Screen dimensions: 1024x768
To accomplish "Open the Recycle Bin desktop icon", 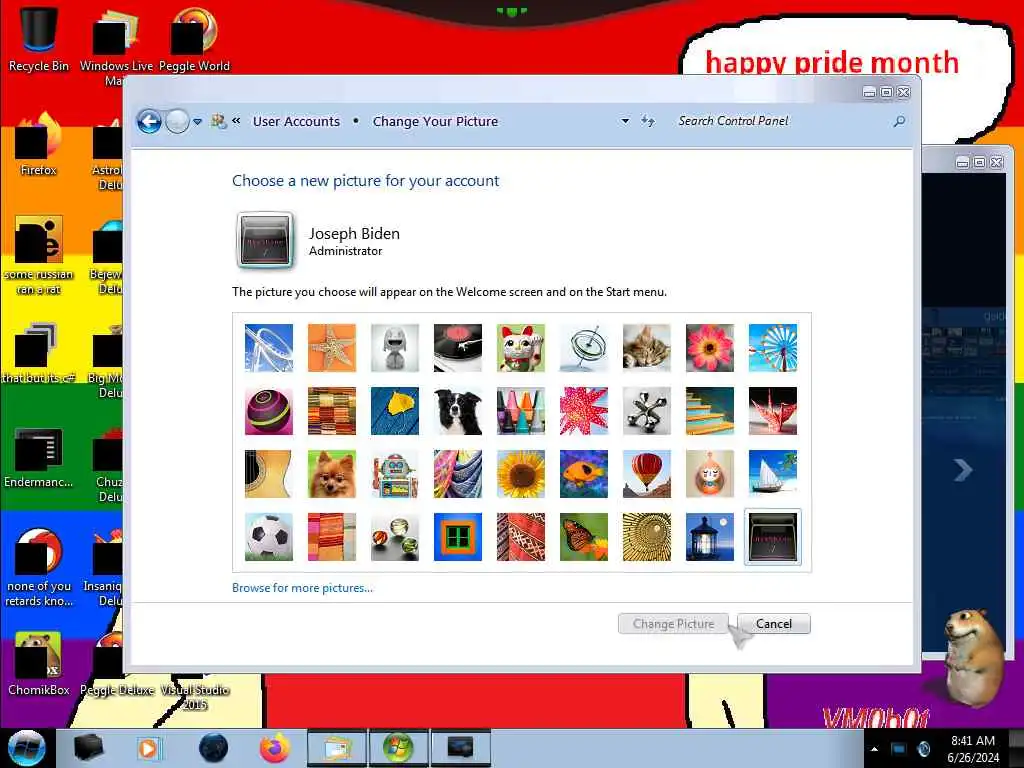I will pos(39,38).
